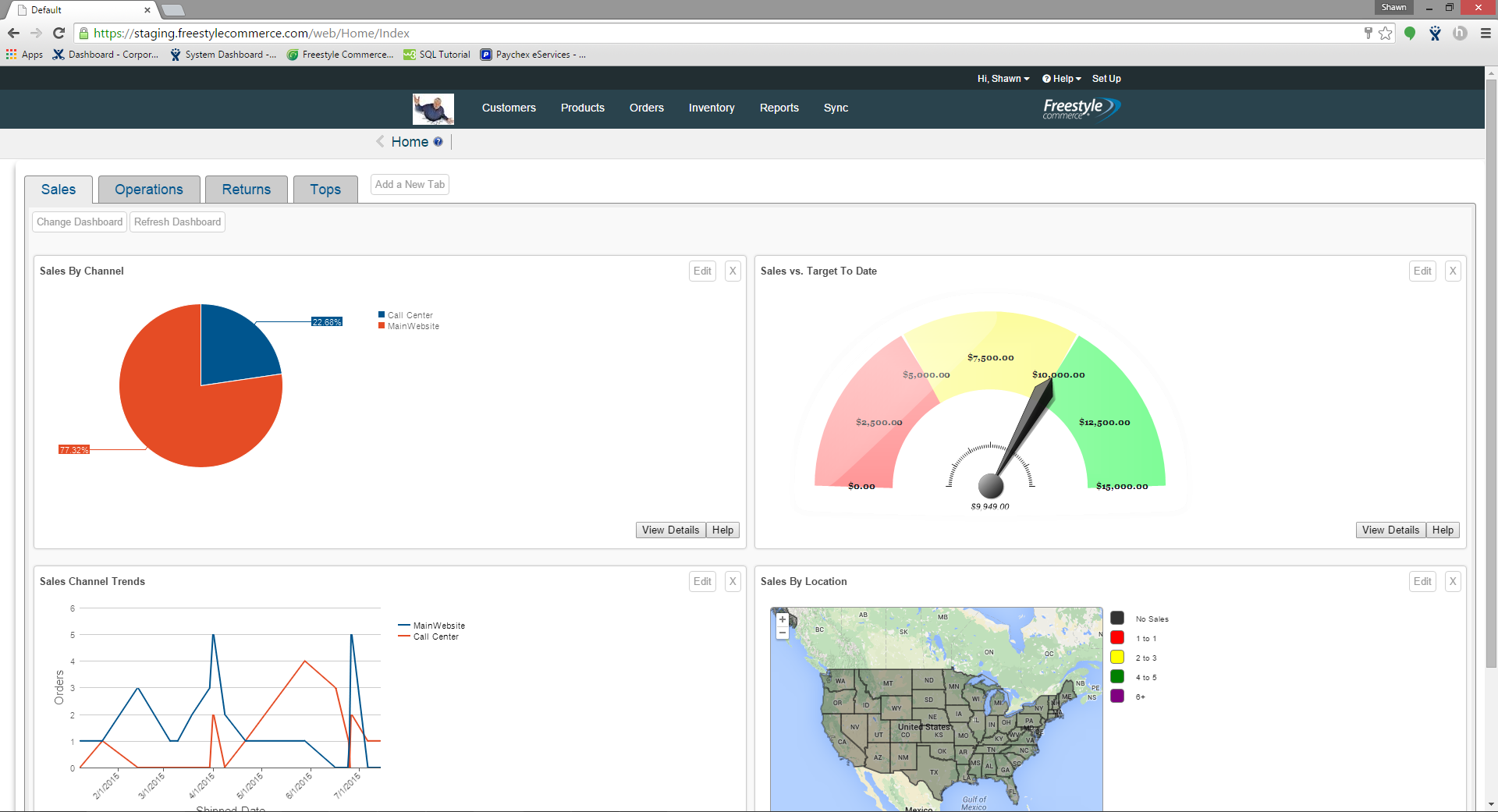Open the Apps launcher in the bookmarks bar
Image resolution: width=1498 pixels, height=812 pixels.
click(23, 55)
